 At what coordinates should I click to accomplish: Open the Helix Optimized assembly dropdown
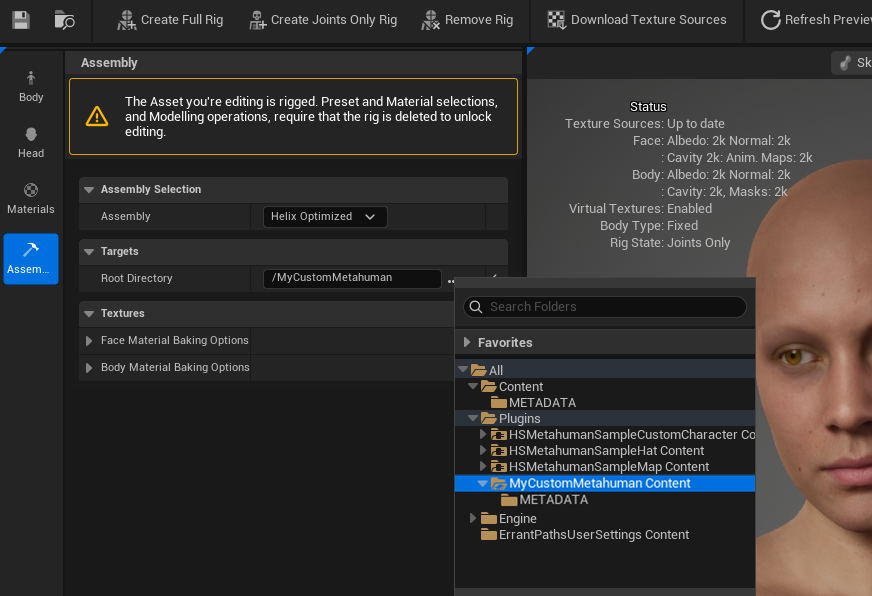point(325,216)
